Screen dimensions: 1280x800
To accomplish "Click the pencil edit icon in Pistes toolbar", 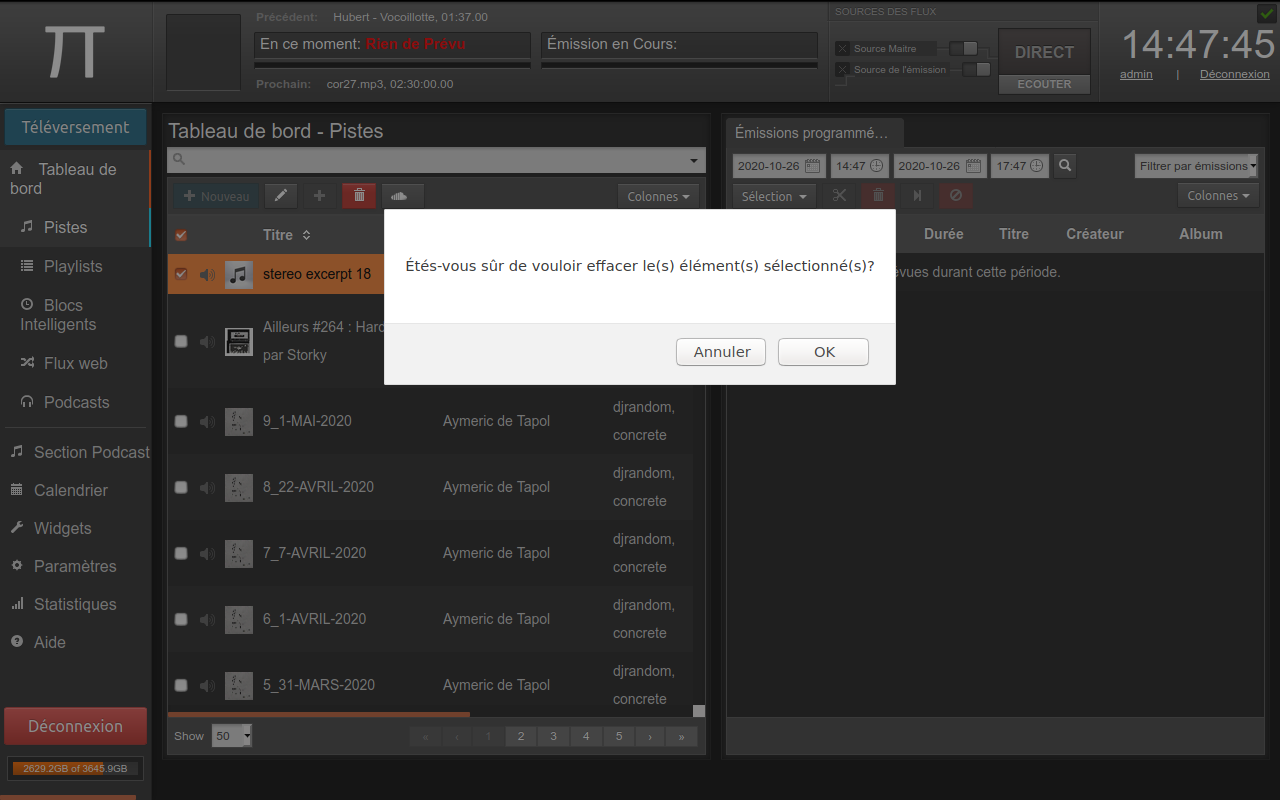I will (281, 196).
